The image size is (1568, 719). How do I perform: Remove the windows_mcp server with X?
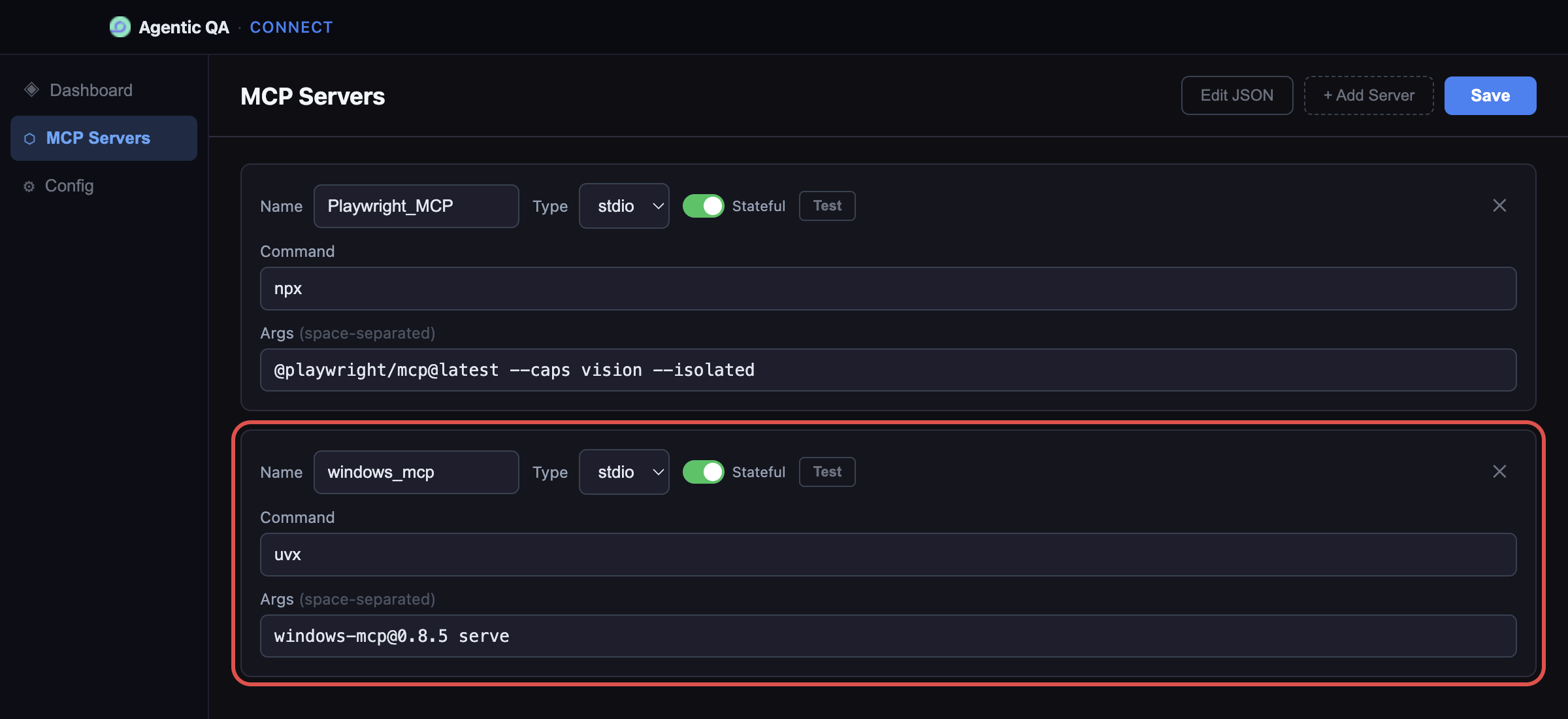(1499, 472)
